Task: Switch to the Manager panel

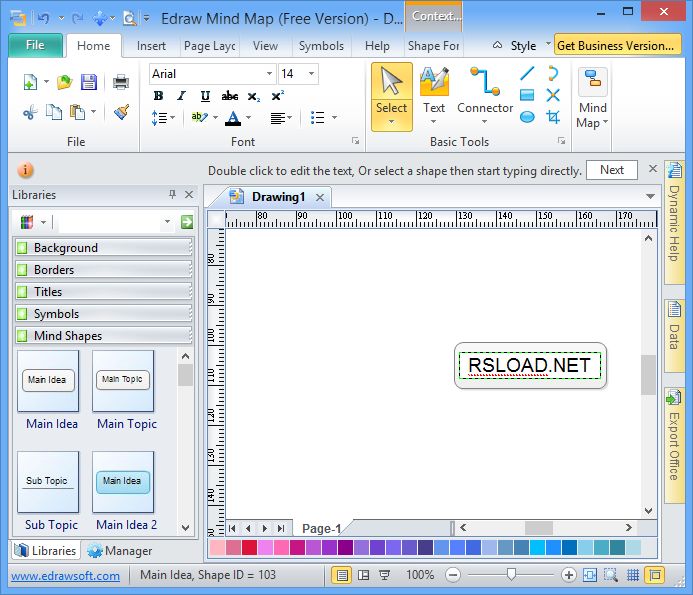Action: point(119,551)
